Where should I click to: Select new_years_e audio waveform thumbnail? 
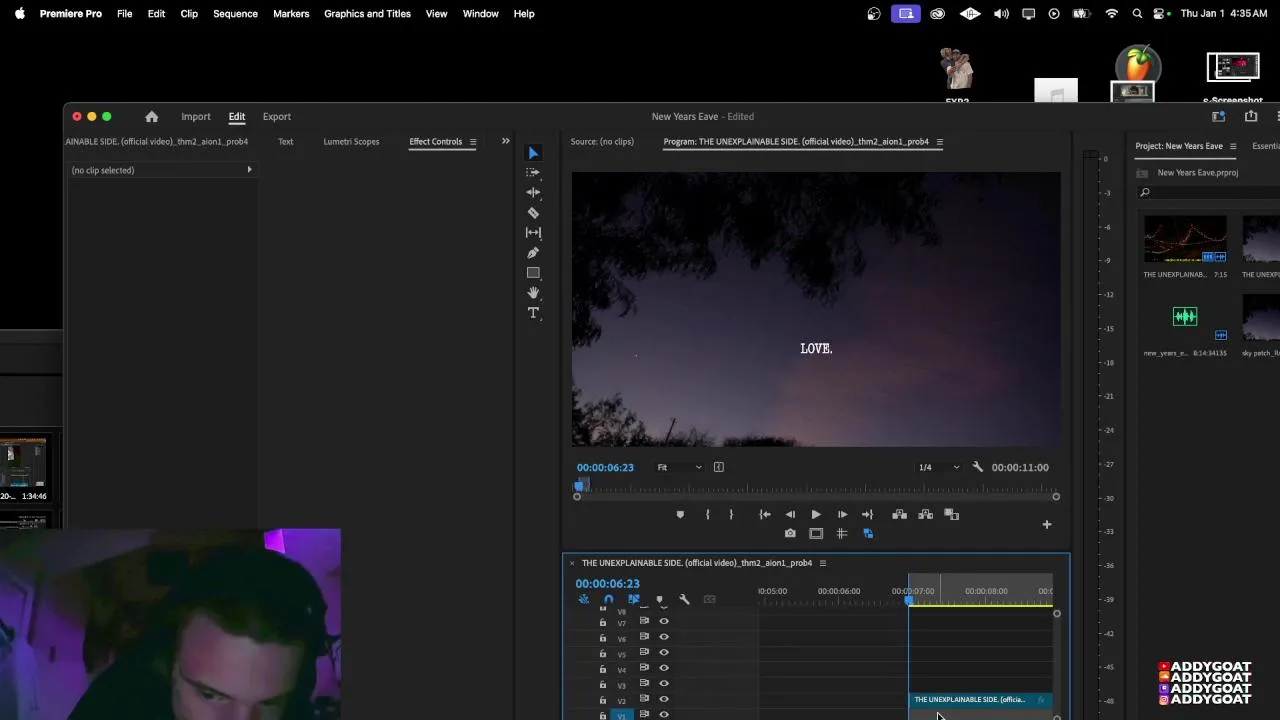(x=1185, y=317)
